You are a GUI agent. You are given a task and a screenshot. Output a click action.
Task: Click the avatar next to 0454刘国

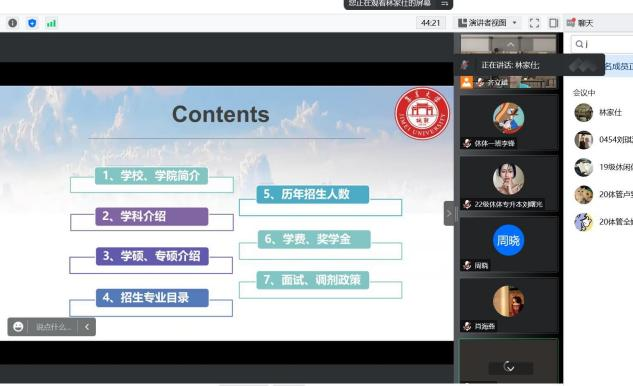pos(583,140)
